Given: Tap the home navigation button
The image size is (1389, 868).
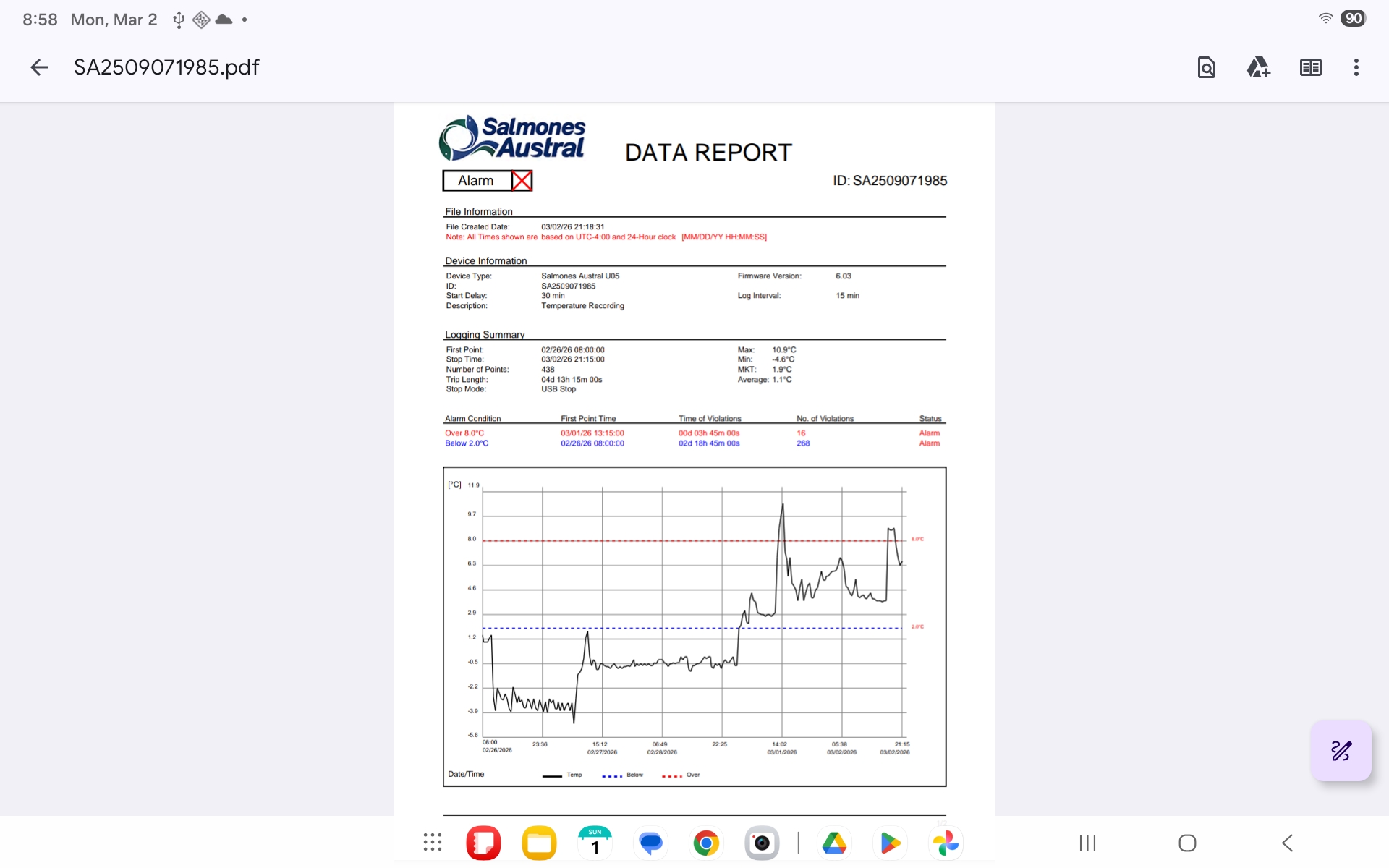Looking at the screenshot, I should tap(1187, 843).
